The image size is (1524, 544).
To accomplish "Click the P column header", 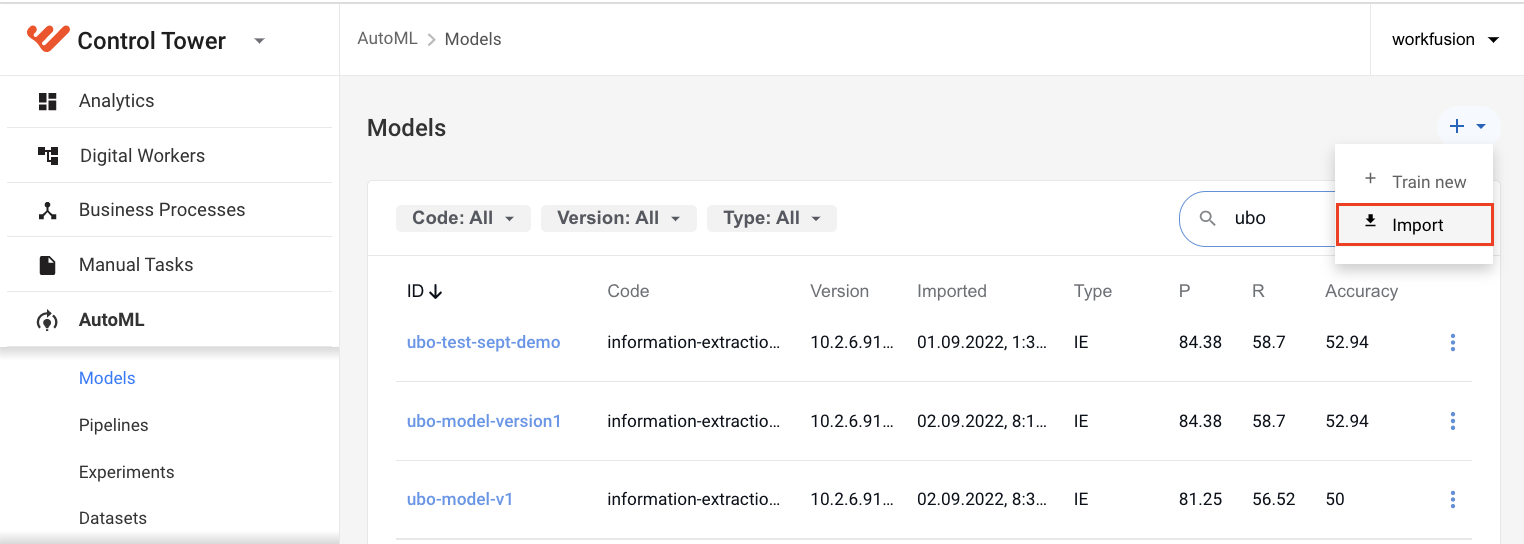I will [x=1184, y=291].
